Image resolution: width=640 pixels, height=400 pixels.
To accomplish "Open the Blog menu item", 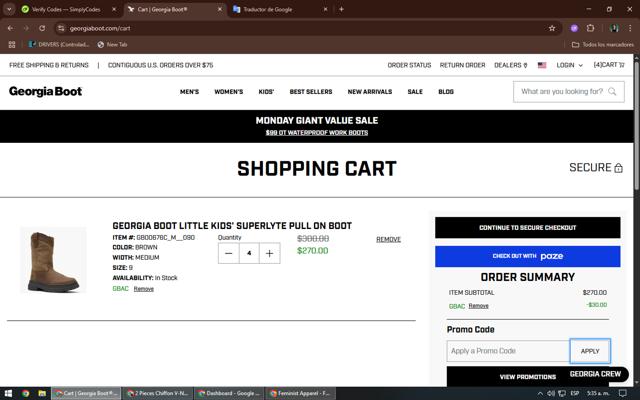I will click(446, 92).
